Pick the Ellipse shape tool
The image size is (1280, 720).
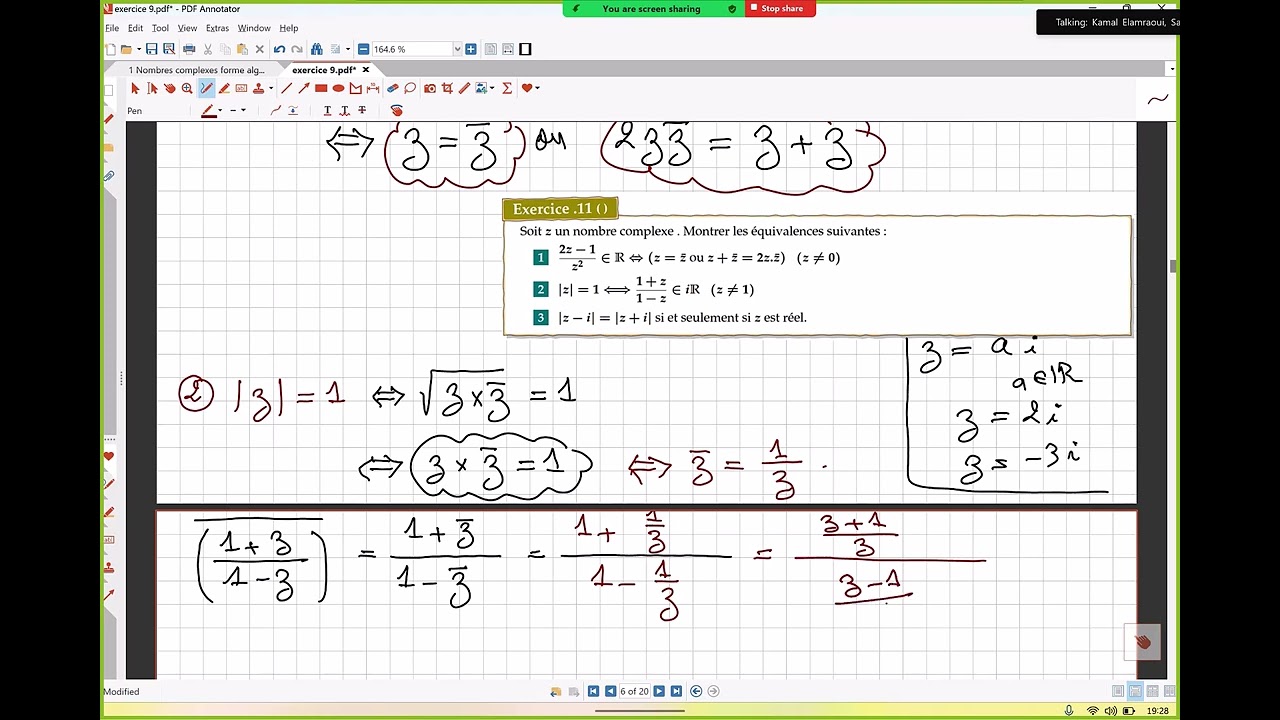pos(338,88)
